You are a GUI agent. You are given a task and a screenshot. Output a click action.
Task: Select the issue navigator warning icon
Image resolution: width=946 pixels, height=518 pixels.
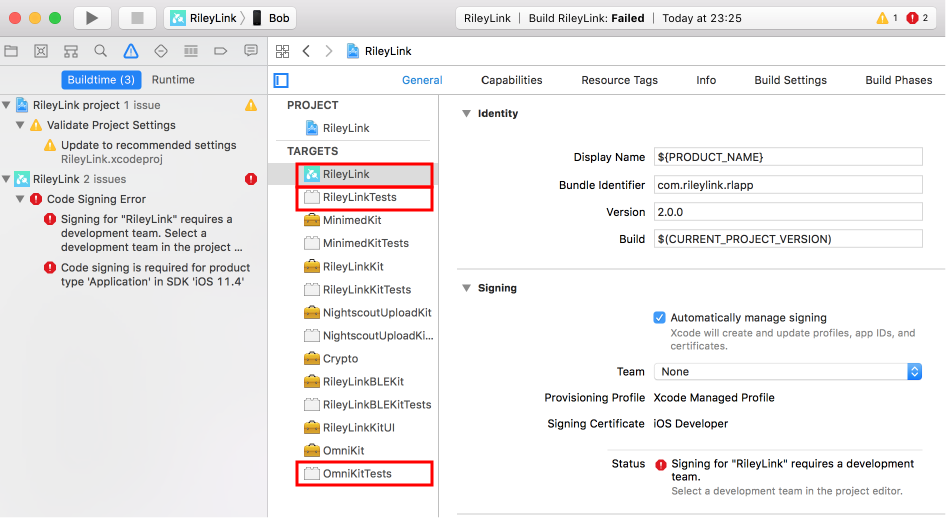pyautogui.click(x=130, y=51)
